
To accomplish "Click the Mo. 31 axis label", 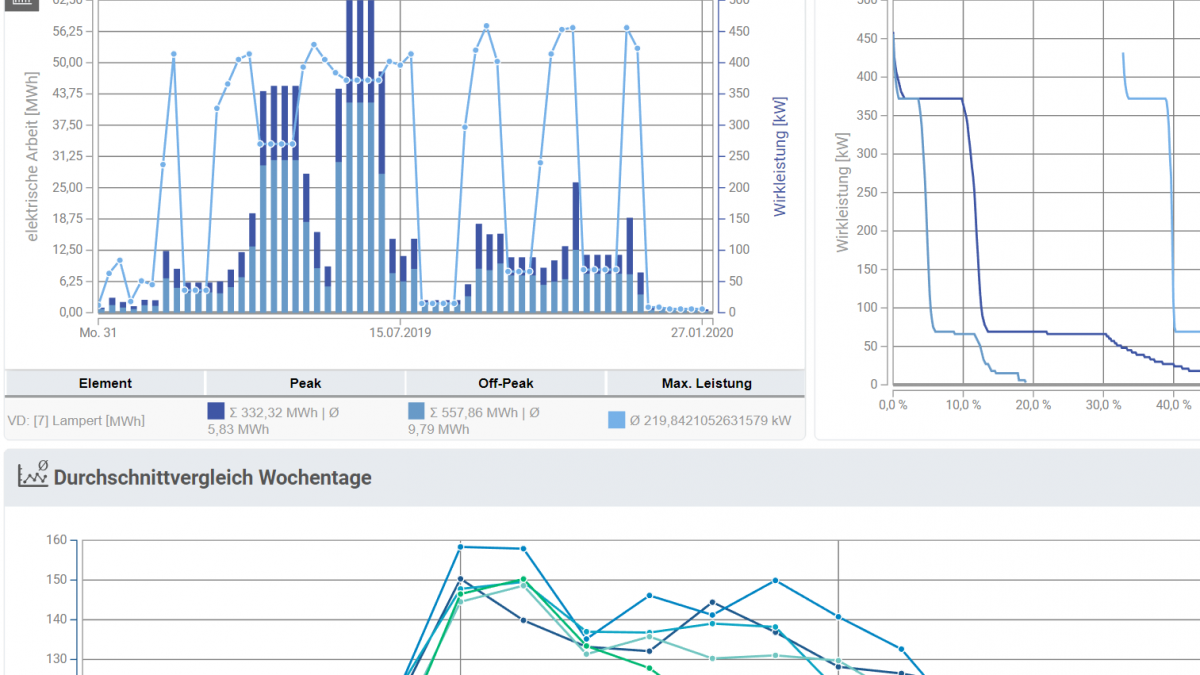I will click(x=98, y=332).
